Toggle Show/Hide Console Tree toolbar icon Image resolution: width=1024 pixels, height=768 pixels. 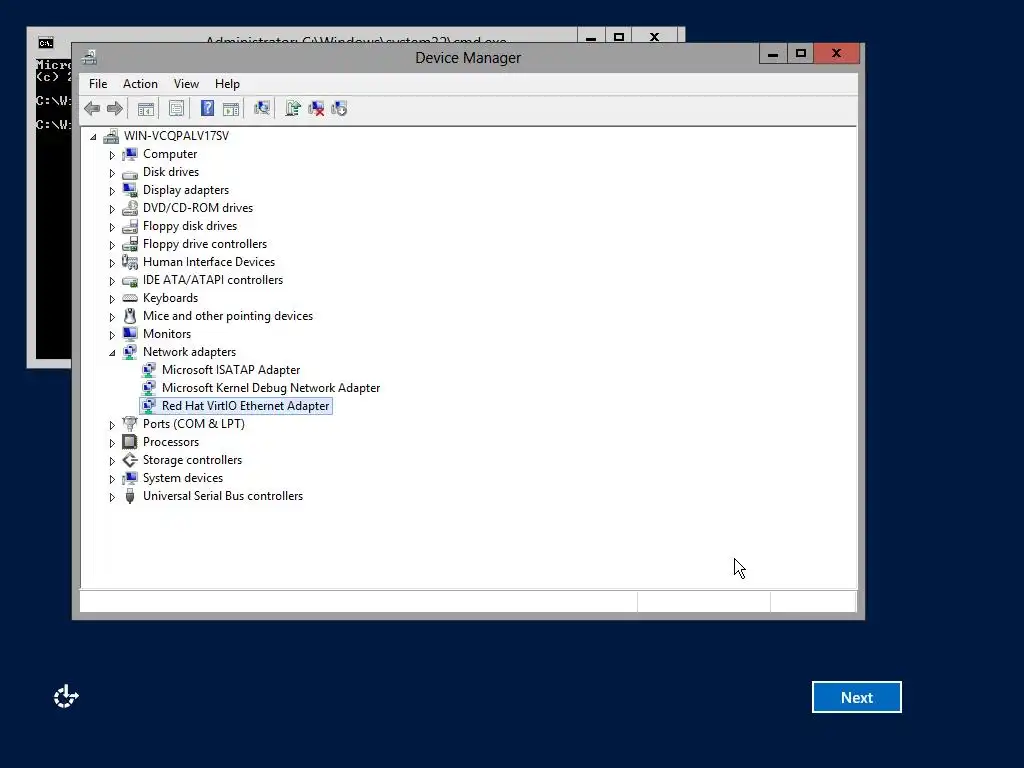point(146,108)
